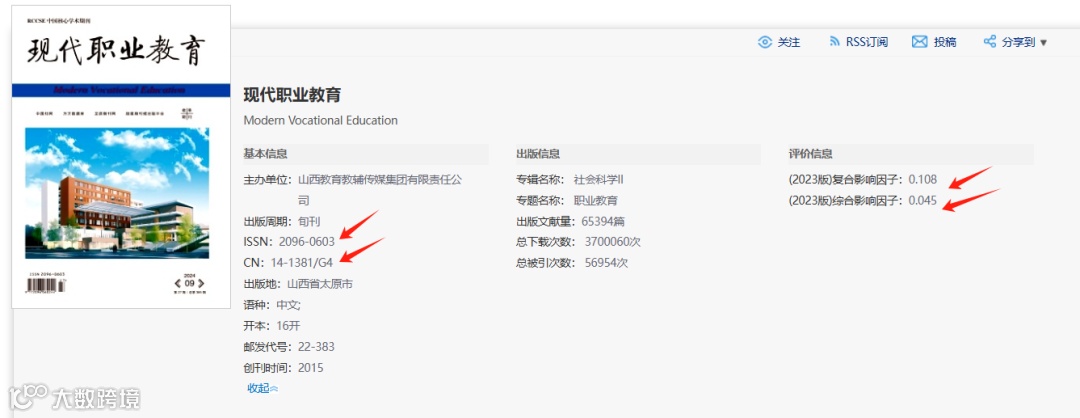The width and height of the screenshot is (1080, 418).
Task: Click total downloads 3700060次
Action: pos(613,242)
